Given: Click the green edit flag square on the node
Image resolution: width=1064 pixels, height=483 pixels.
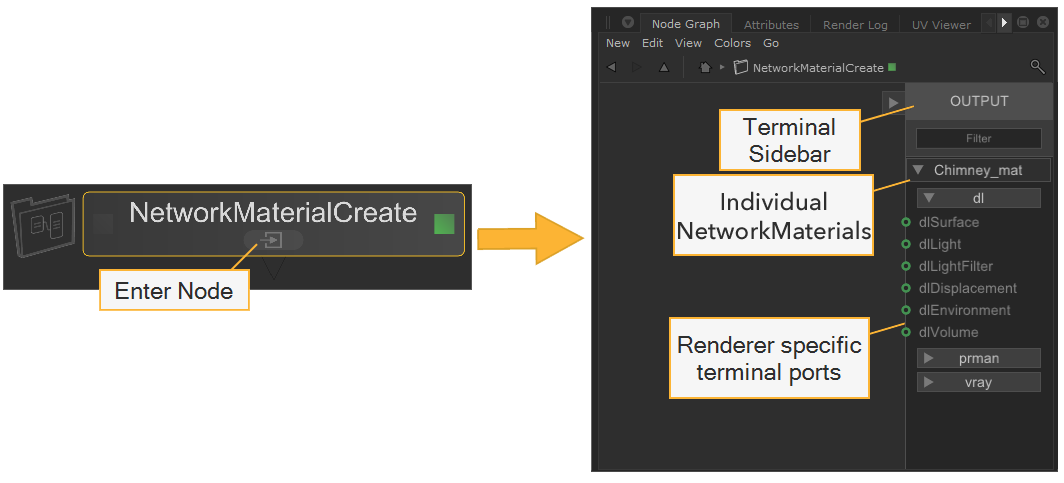Looking at the screenshot, I should [x=444, y=224].
